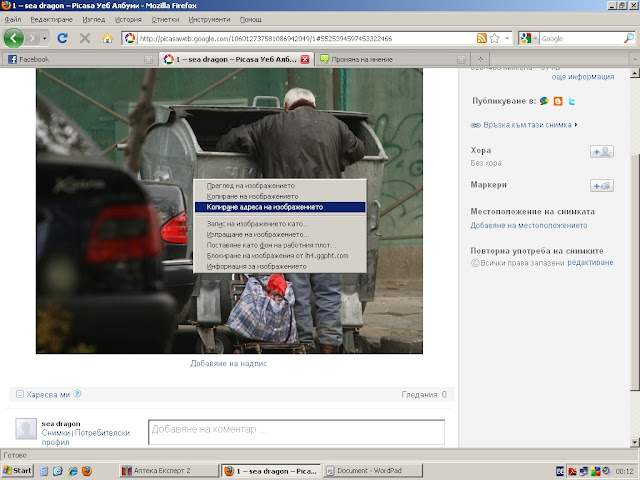Publish photo to Twitter icon

click(x=572, y=101)
